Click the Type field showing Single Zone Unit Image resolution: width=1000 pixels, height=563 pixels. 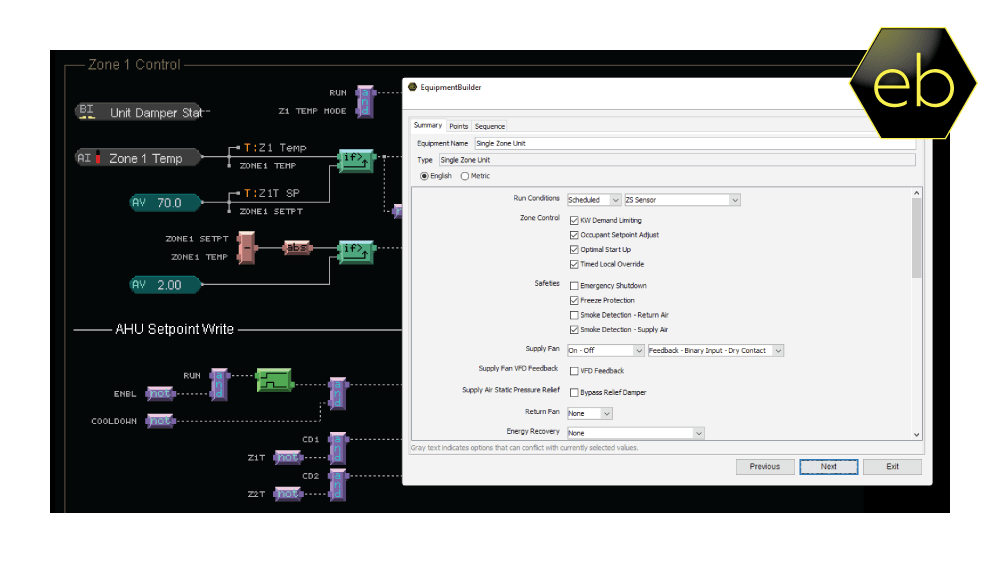(677, 160)
